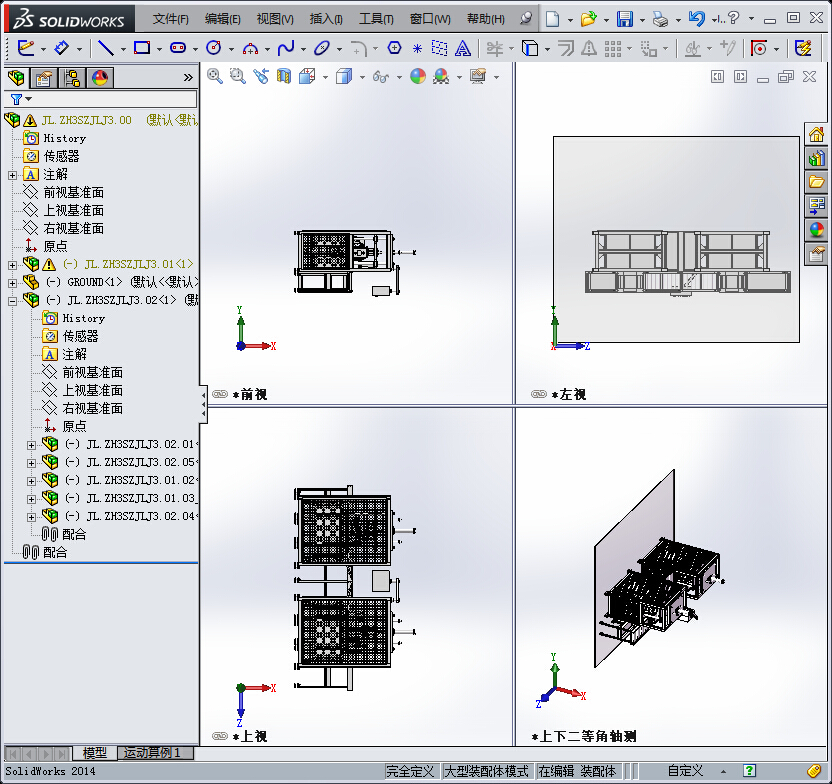Select the Line sketch tool
This screenshot has width=832, height=784.
tap(106, 48)
